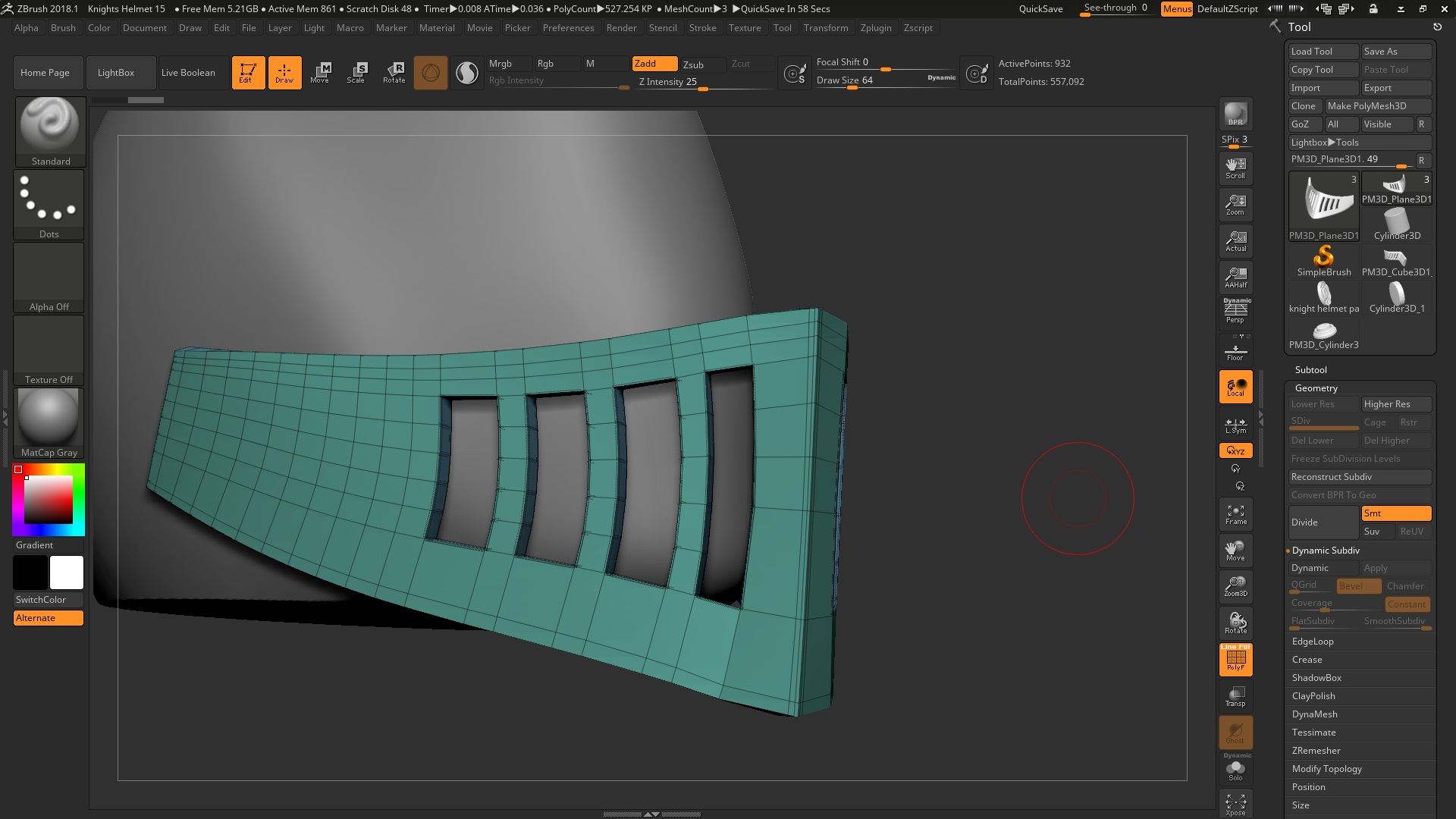
Task: Open the Dots stroke selector
Action: (49, 205)
